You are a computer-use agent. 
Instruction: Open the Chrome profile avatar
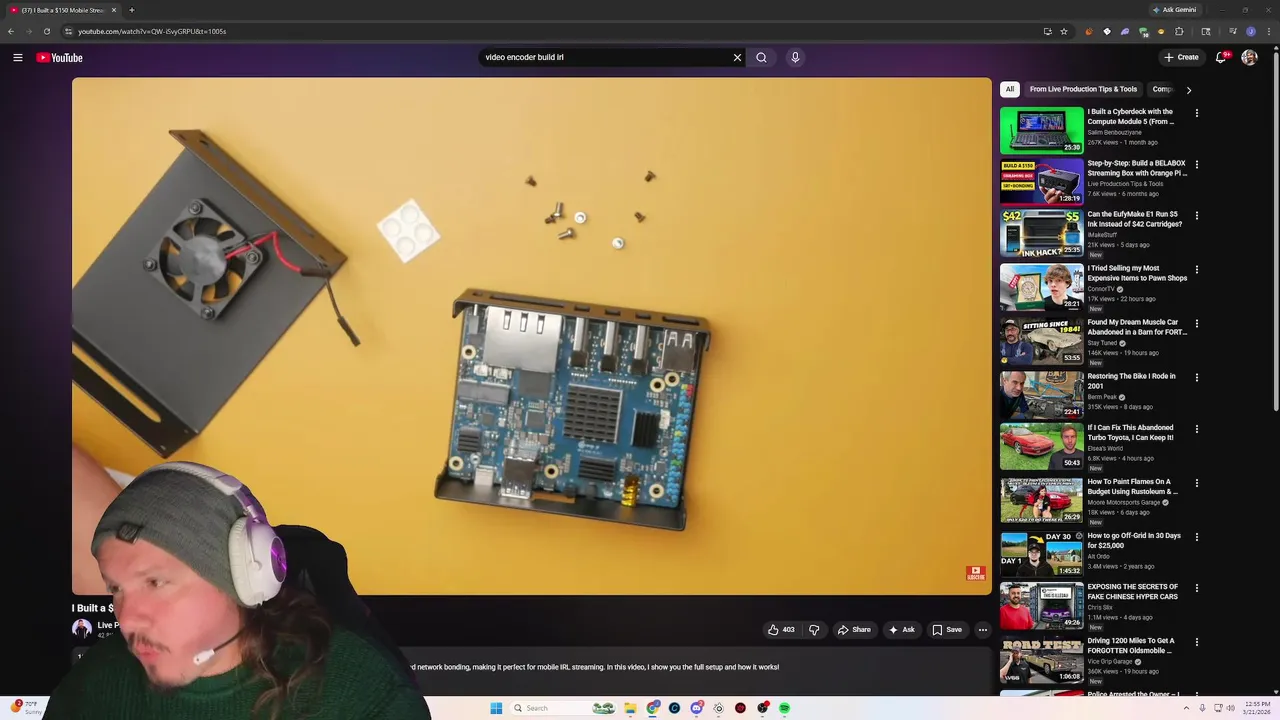[x=1250, y=31]
